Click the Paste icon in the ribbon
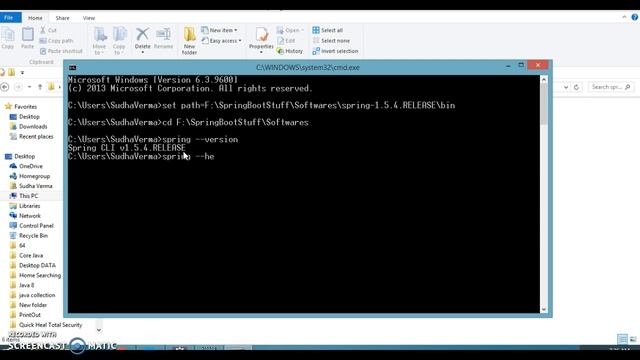 tap(27, 38)
